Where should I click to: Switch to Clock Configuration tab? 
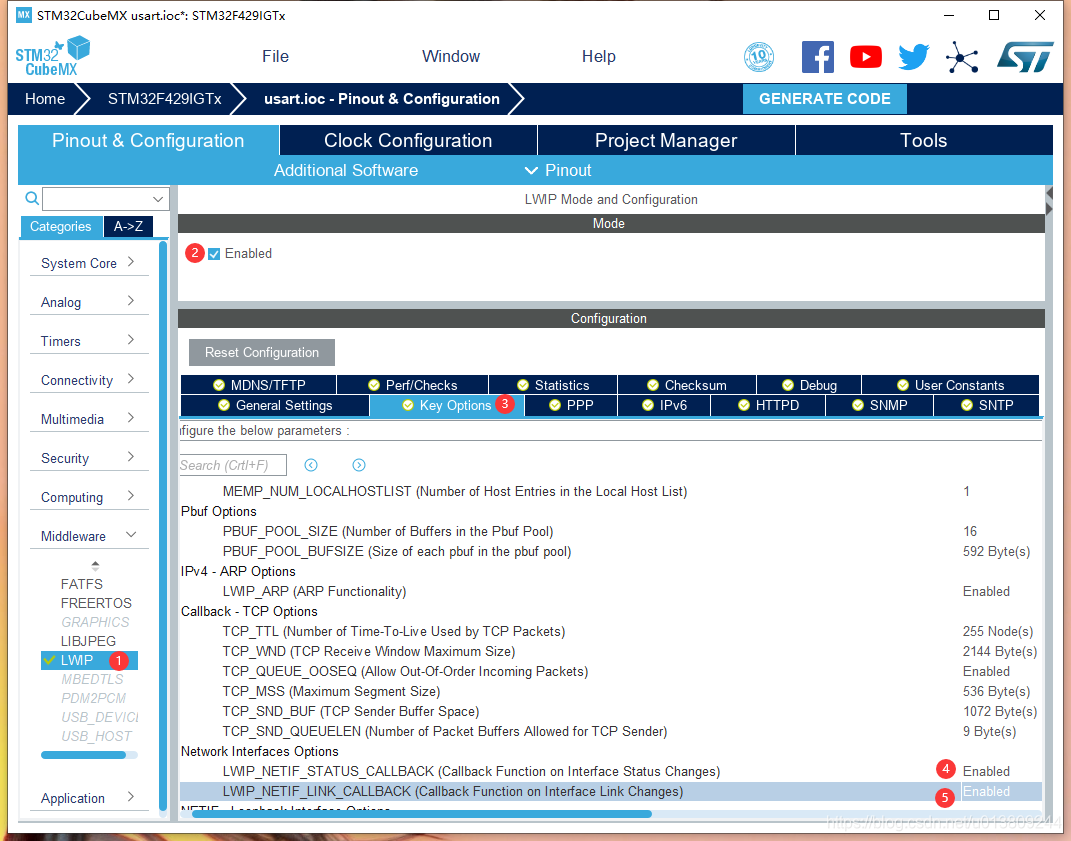(x=408, y=140)
